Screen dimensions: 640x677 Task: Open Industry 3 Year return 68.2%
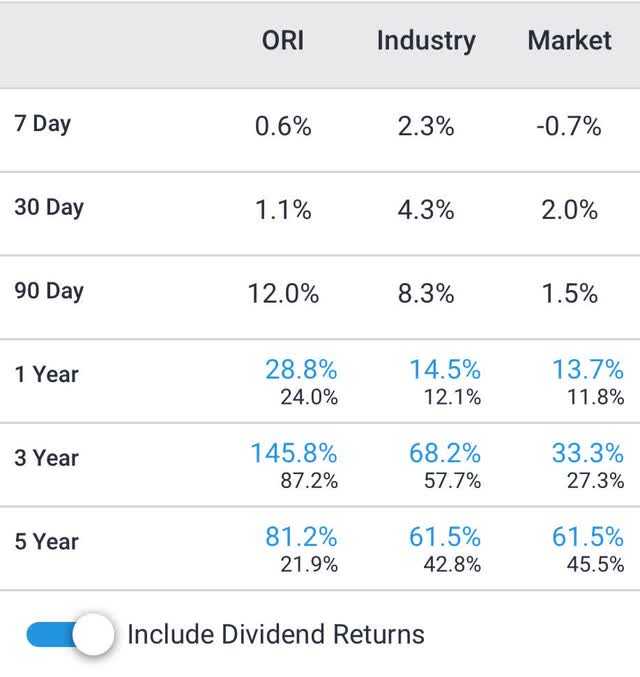(x=445, y=453)
